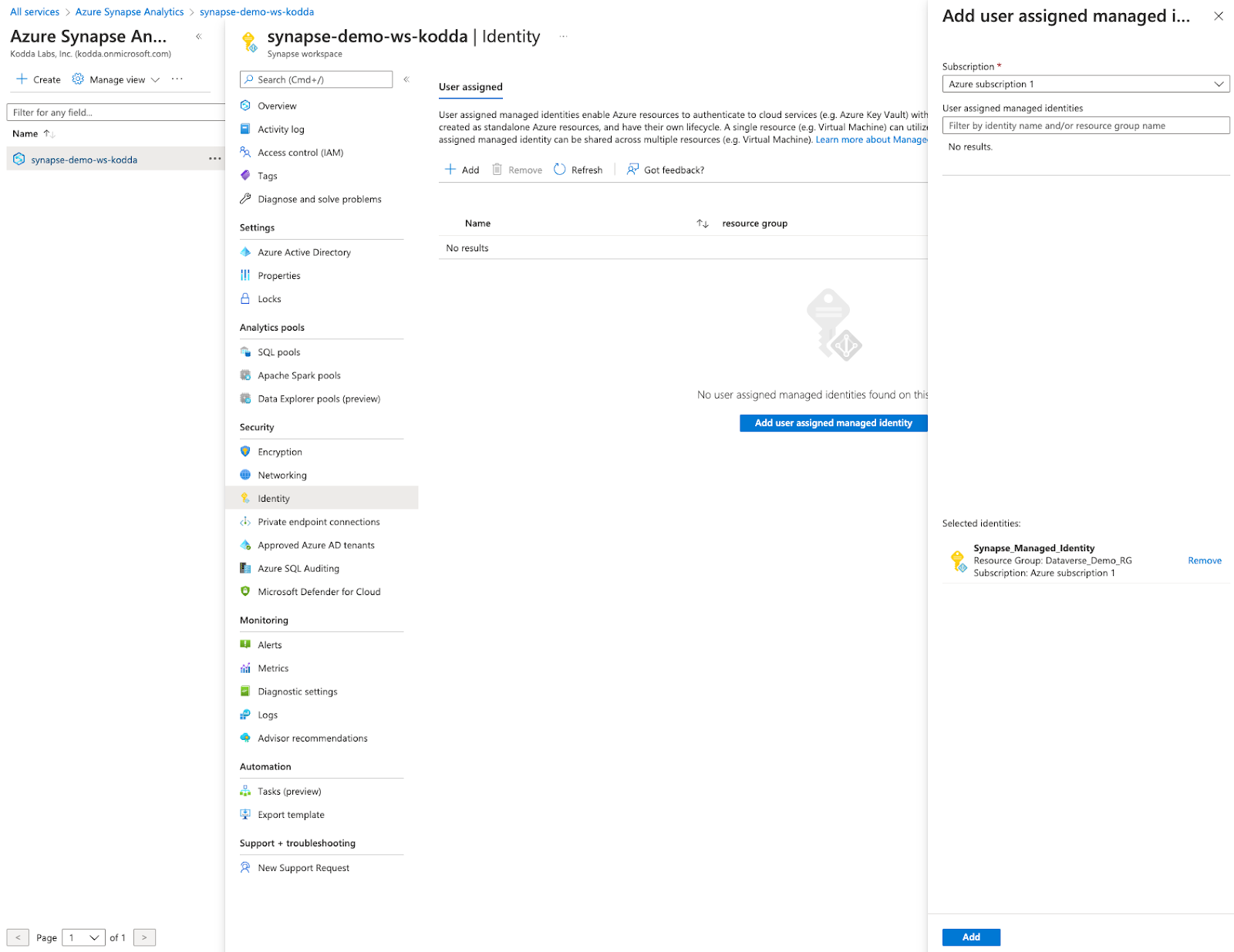This screenshot has height=952, width=1234.
Task: Open Apache Spark pools
Action: [x=299, y=375]
